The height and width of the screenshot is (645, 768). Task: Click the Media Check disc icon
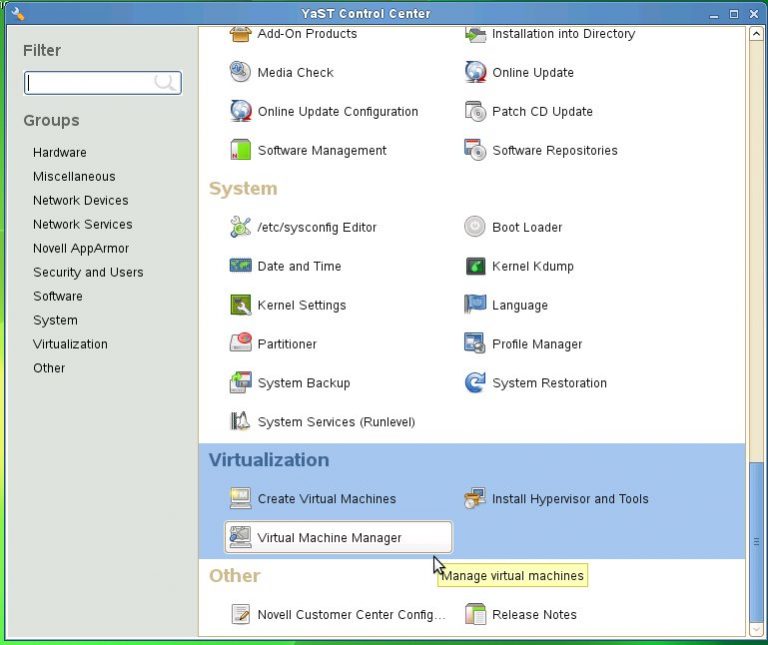click(x=240, y=72)
